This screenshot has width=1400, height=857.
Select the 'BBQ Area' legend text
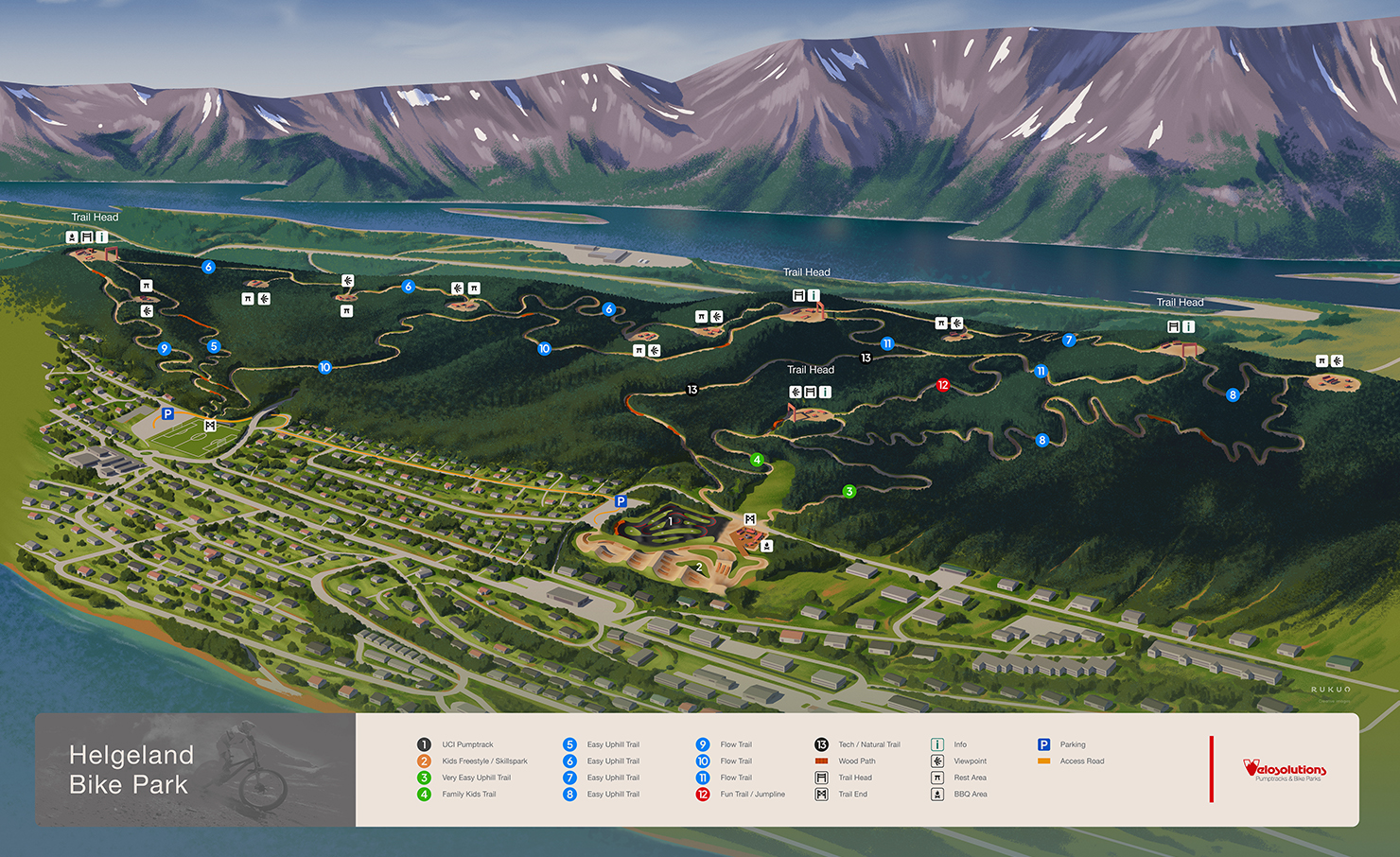[x=971, y=794]
